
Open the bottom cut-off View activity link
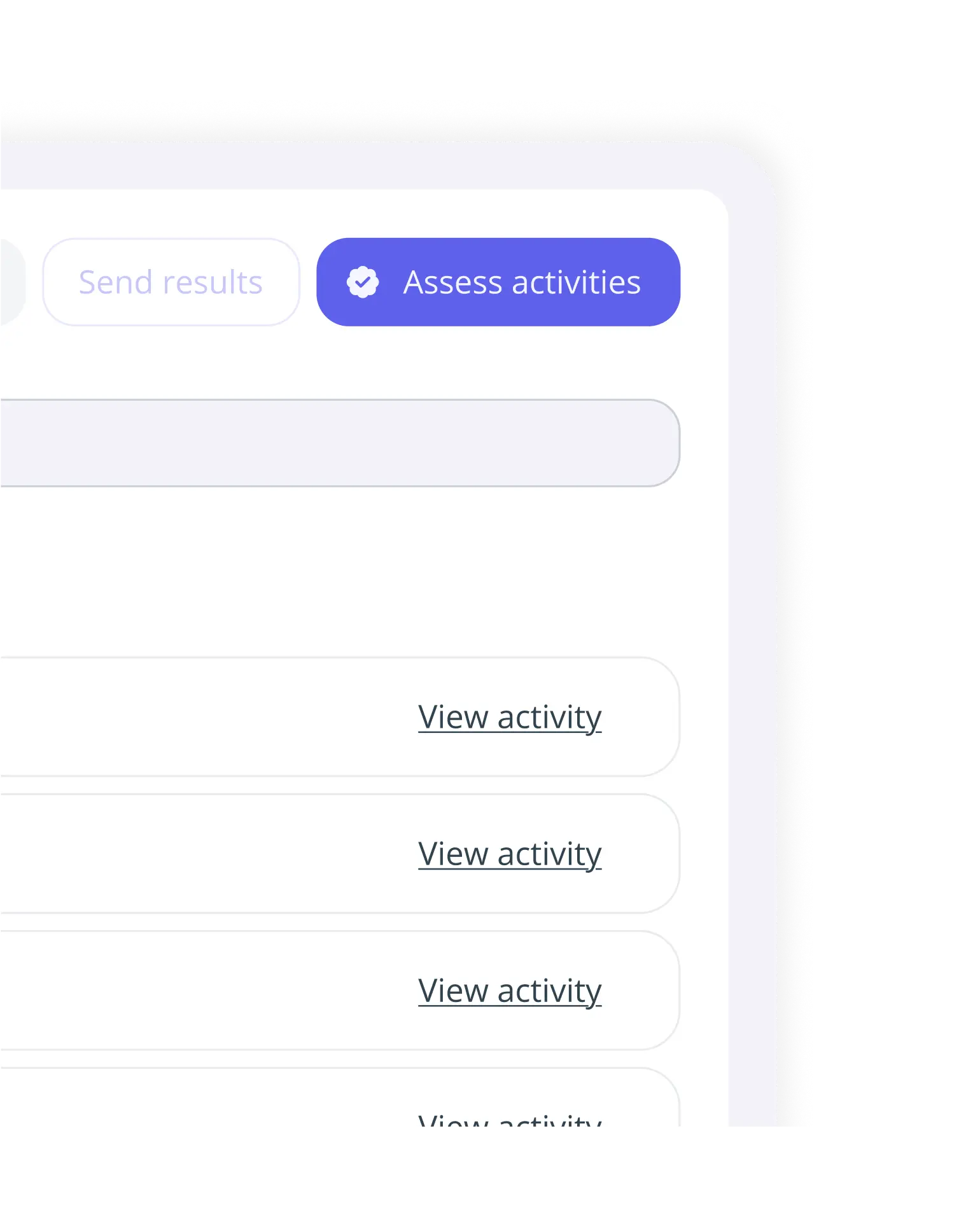[509, 1122]
